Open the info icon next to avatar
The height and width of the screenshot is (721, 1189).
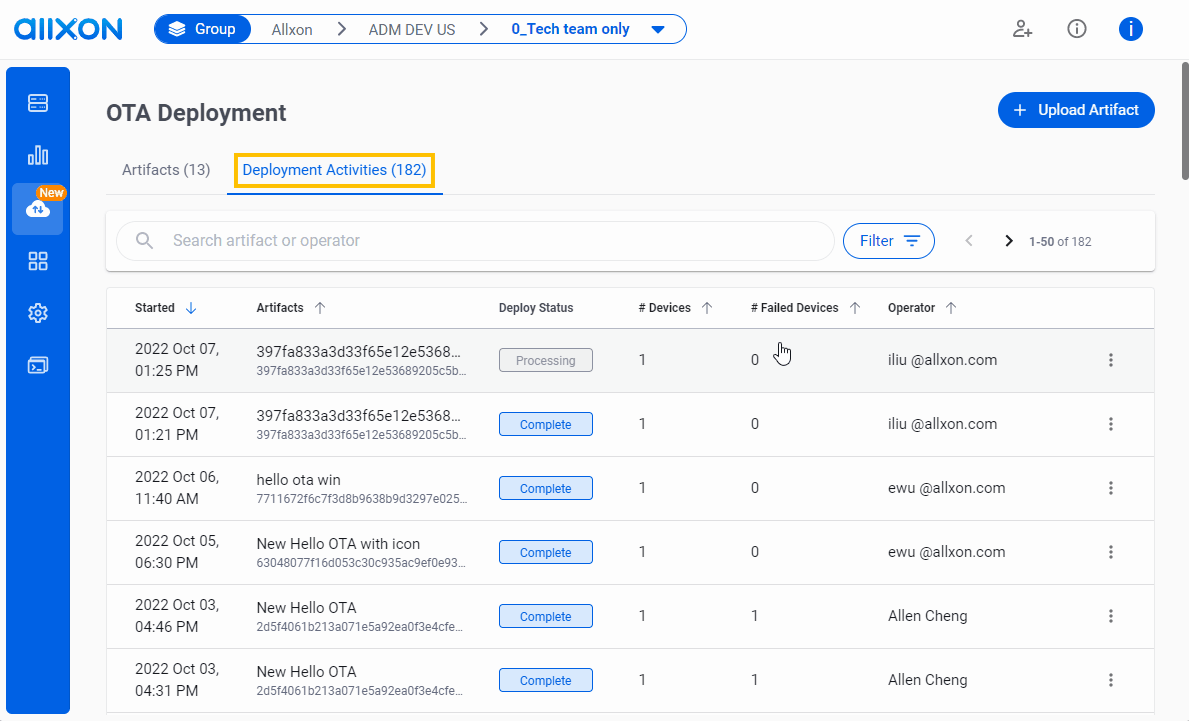1077,29
